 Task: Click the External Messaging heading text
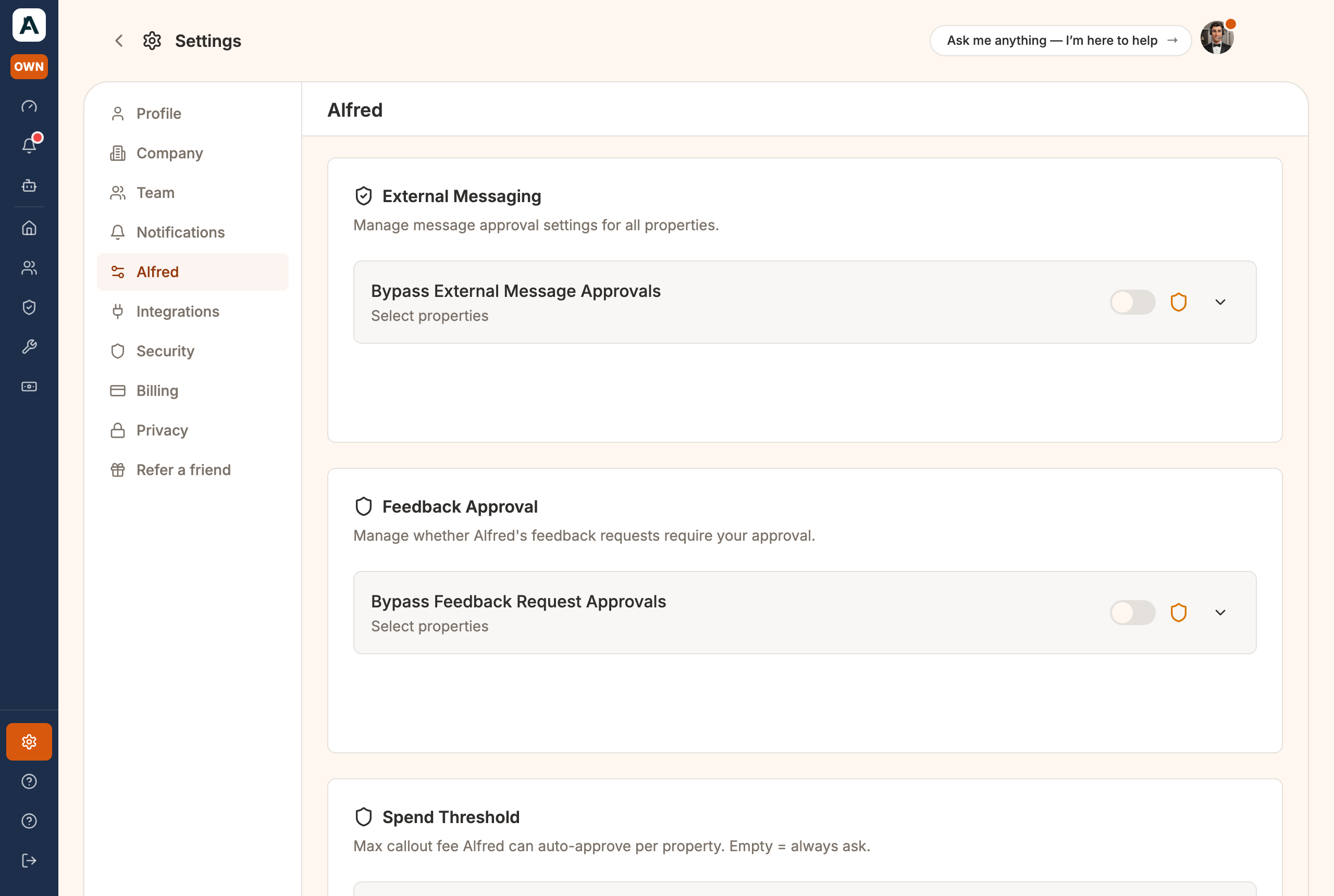[x=461, y=196]
